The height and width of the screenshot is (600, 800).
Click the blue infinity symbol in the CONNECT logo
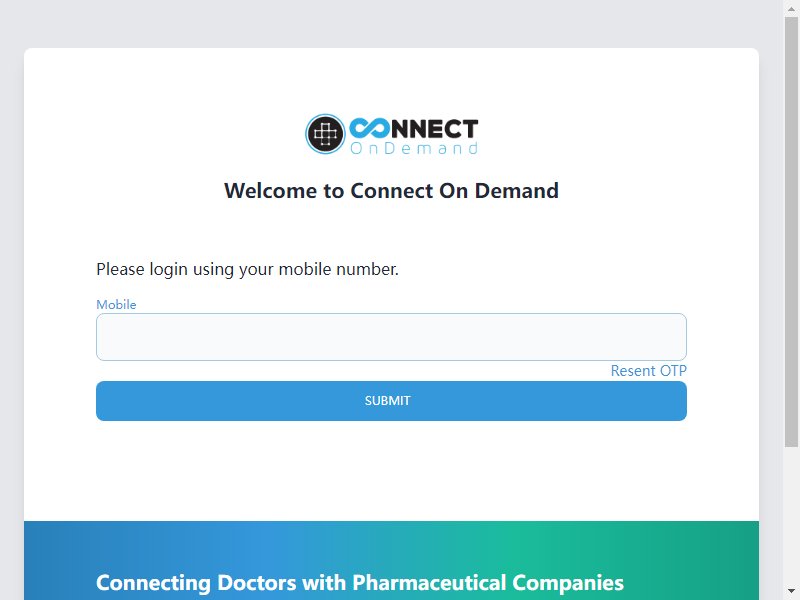point(369,128)
